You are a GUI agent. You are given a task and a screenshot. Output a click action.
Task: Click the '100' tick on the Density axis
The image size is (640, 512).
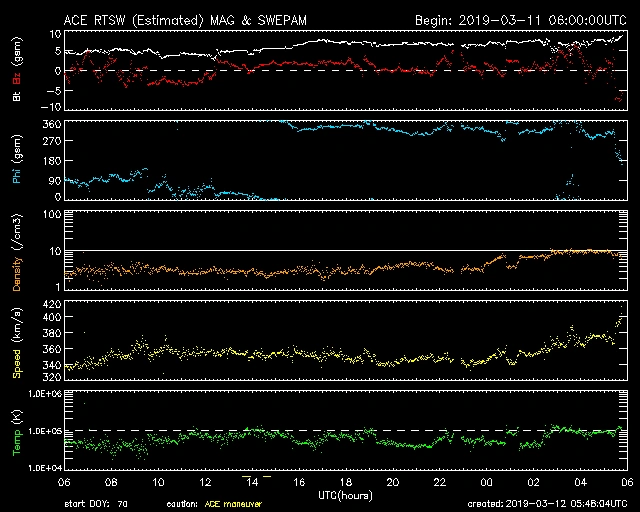click(52, 214)
